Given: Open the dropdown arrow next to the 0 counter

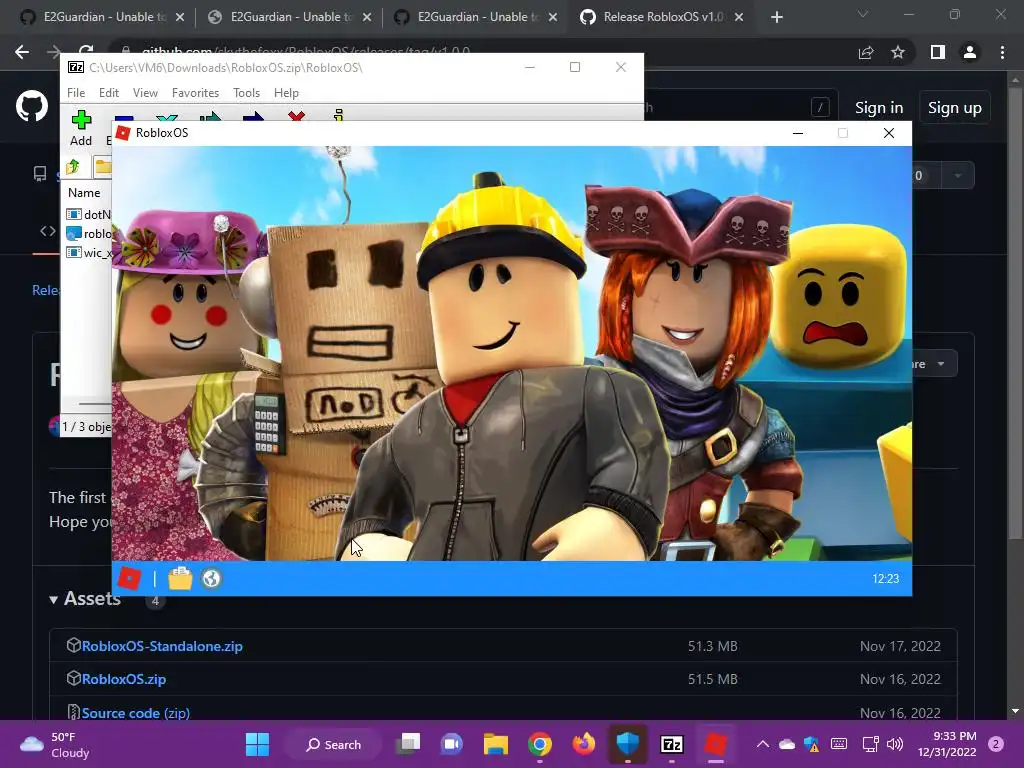Looking at the screenshot, I should coord(958,175).
